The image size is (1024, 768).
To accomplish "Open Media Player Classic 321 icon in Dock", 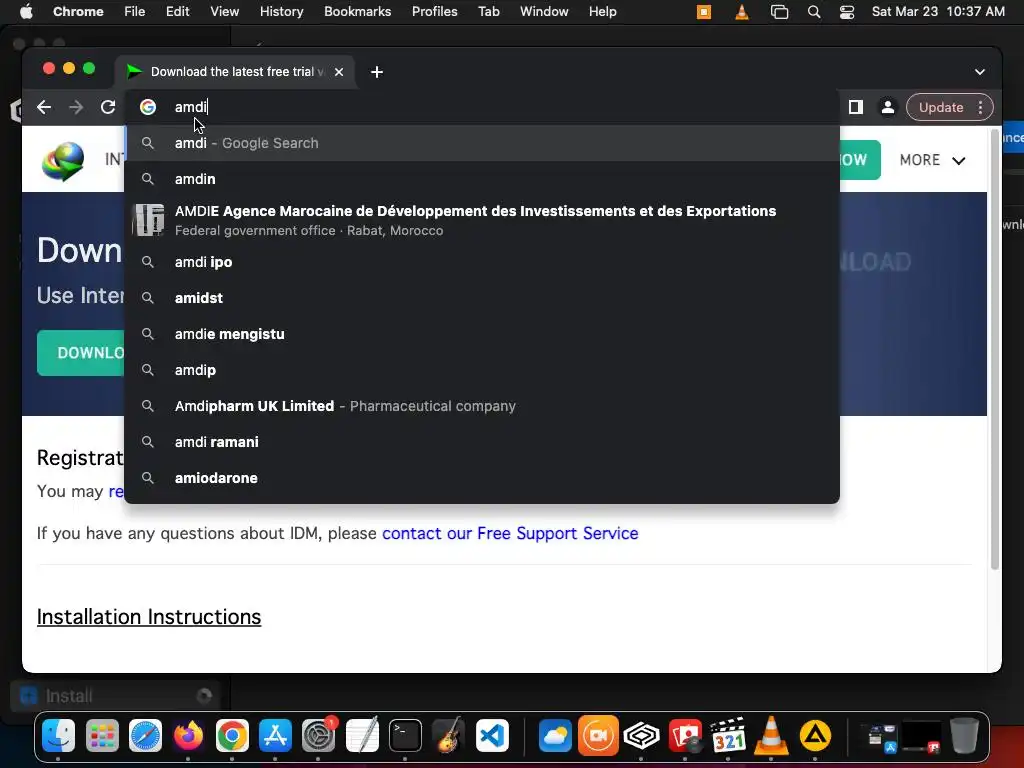I will click(728, 737).
